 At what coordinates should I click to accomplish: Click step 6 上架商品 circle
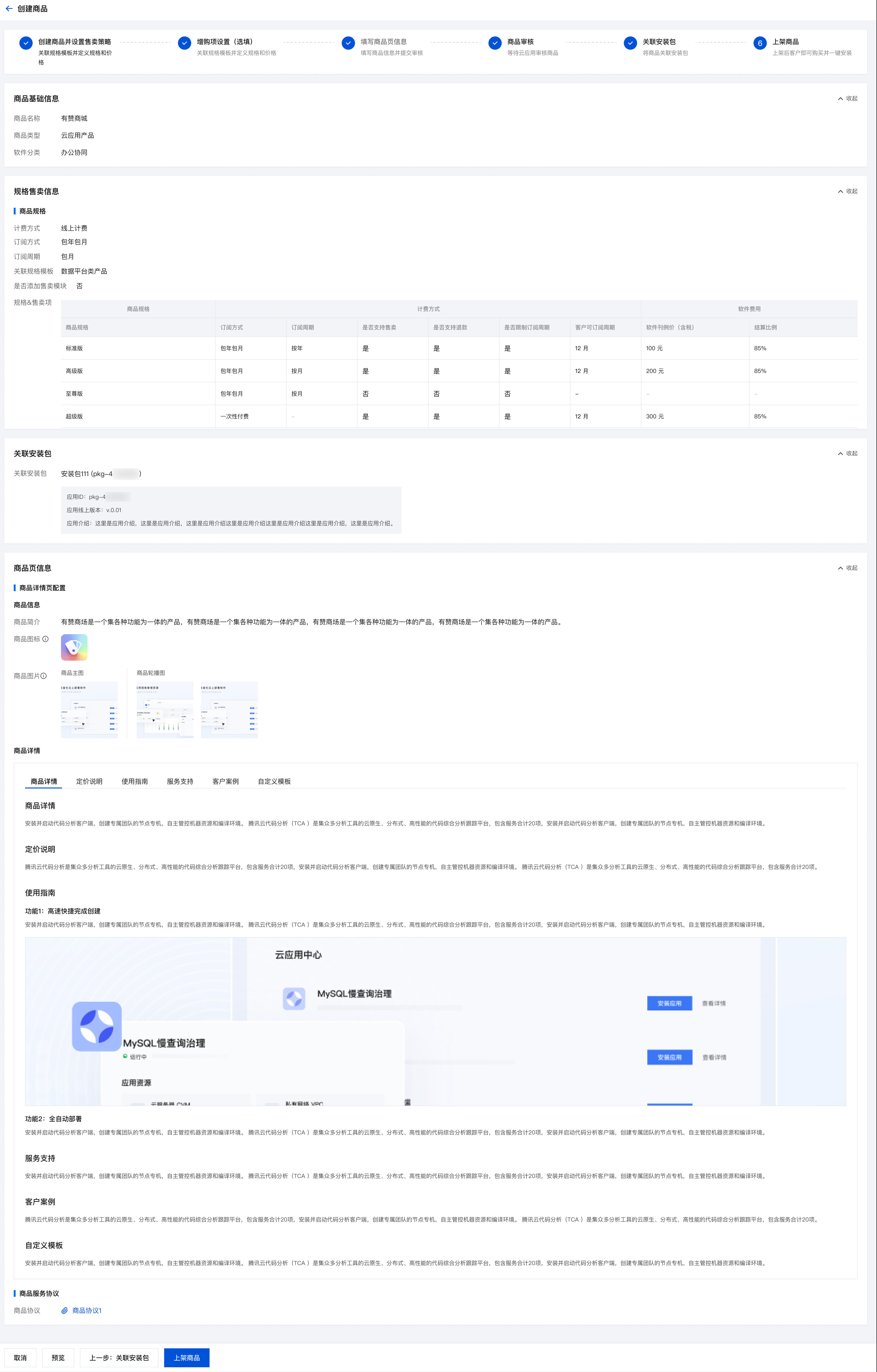pyautogui.click(x=760, y=43)
